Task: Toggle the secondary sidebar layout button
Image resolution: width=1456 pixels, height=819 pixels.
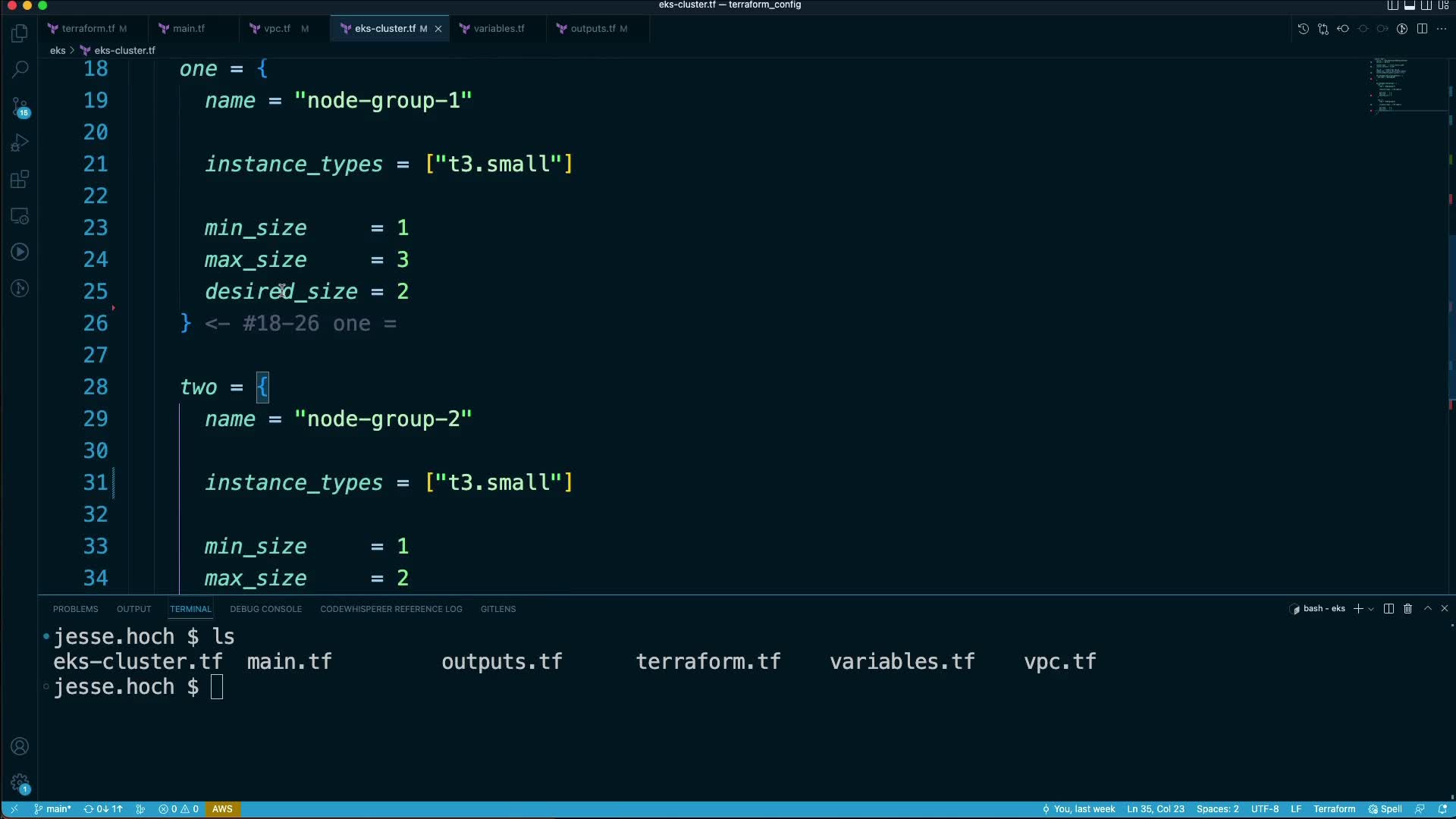Action: [x=1426, y=5]
